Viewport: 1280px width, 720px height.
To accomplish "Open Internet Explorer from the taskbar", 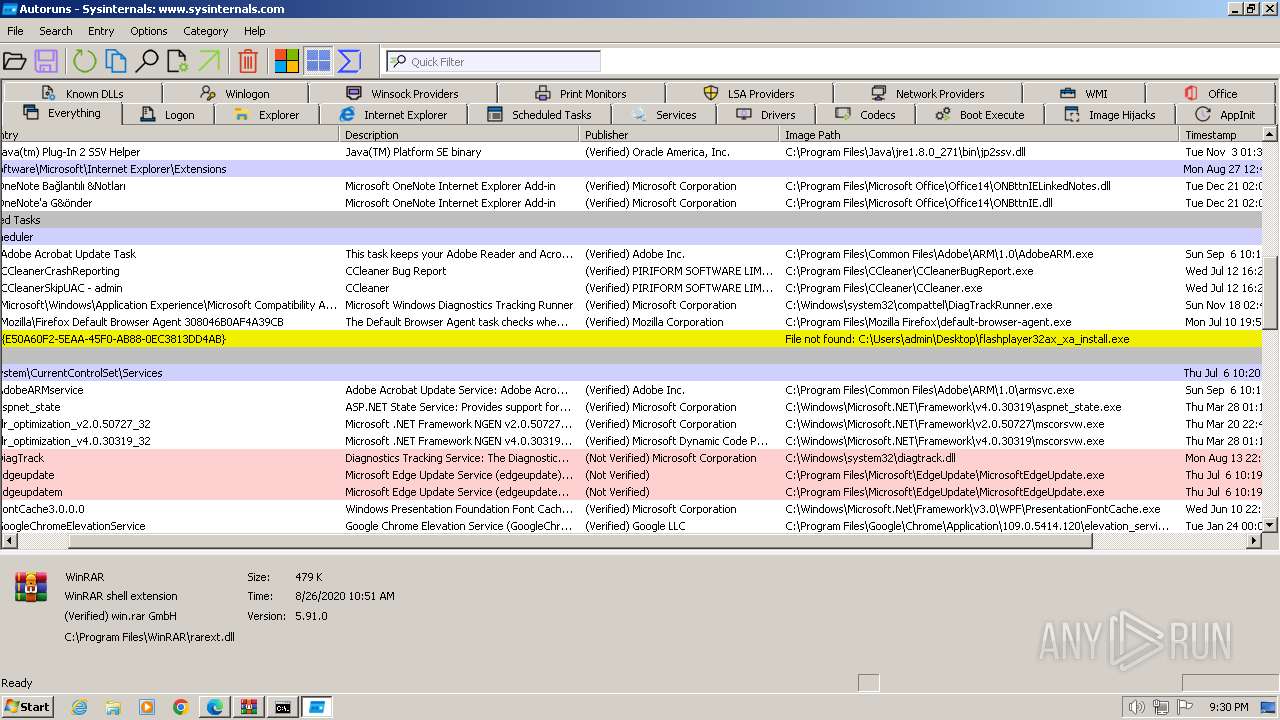I will point(79,707).
